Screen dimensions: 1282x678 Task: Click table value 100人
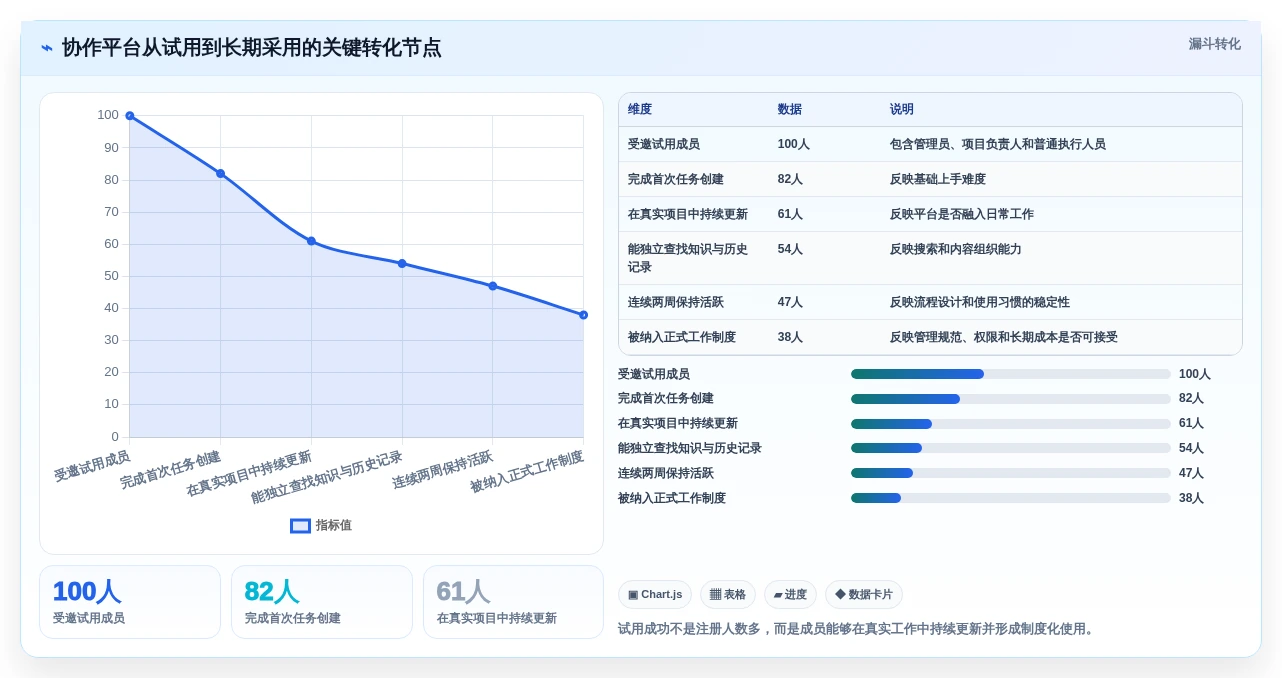point(794,144)
